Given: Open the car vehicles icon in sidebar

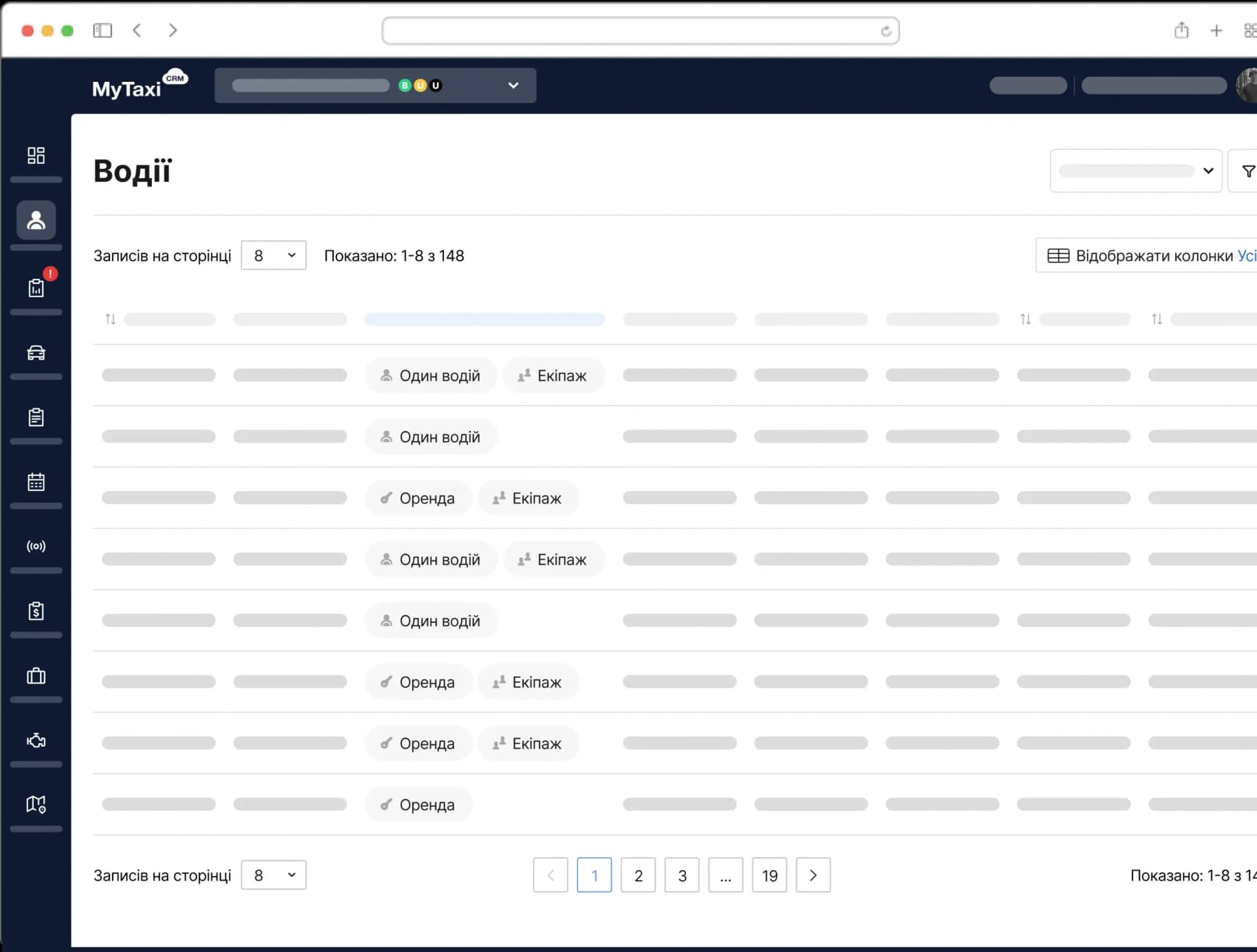Looking at the screenshot, I should click(x=36, y=353).
